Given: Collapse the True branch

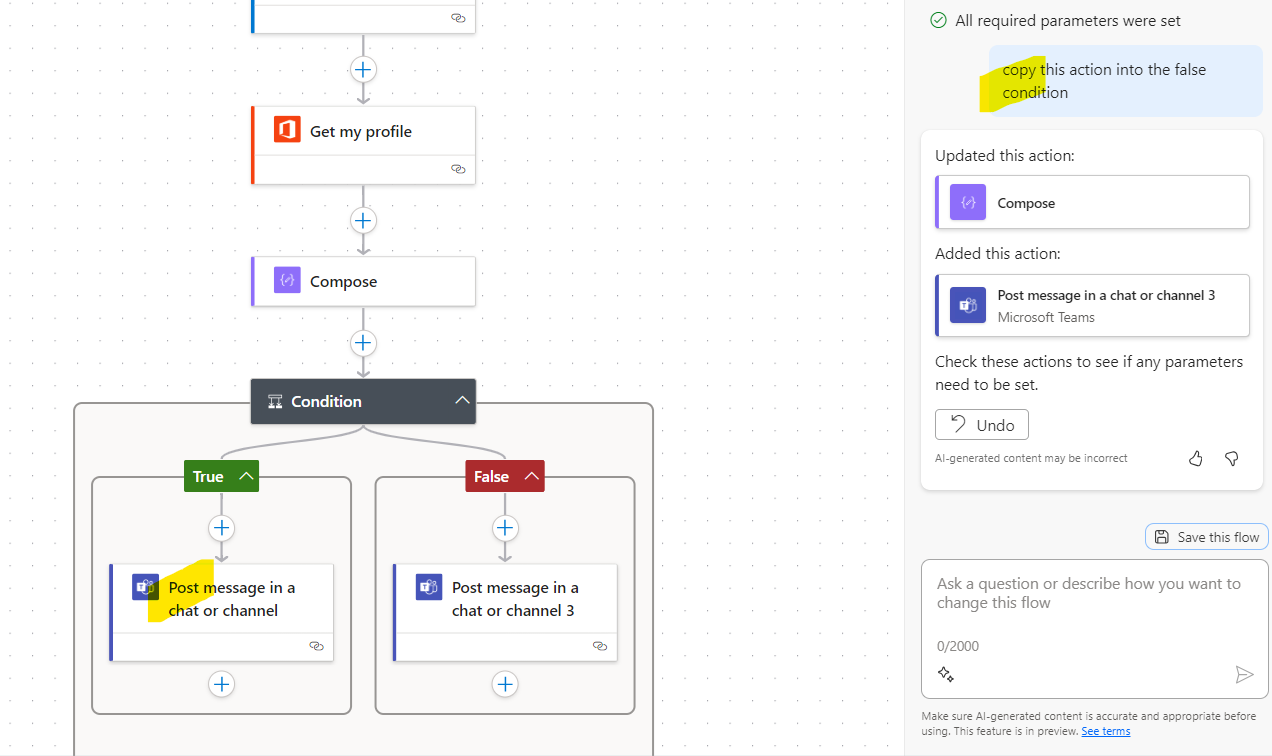Looking at the screenshot, I should pos(246,477).
